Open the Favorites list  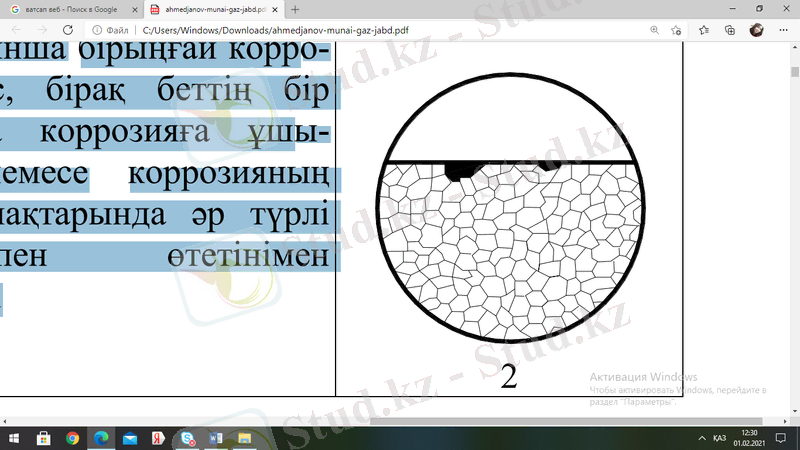point(704,30)
